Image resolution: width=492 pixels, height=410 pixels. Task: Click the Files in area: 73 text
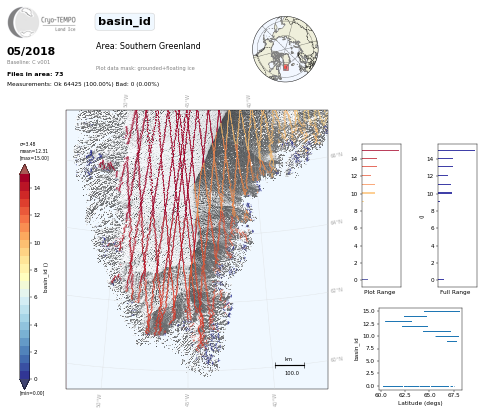35,74
